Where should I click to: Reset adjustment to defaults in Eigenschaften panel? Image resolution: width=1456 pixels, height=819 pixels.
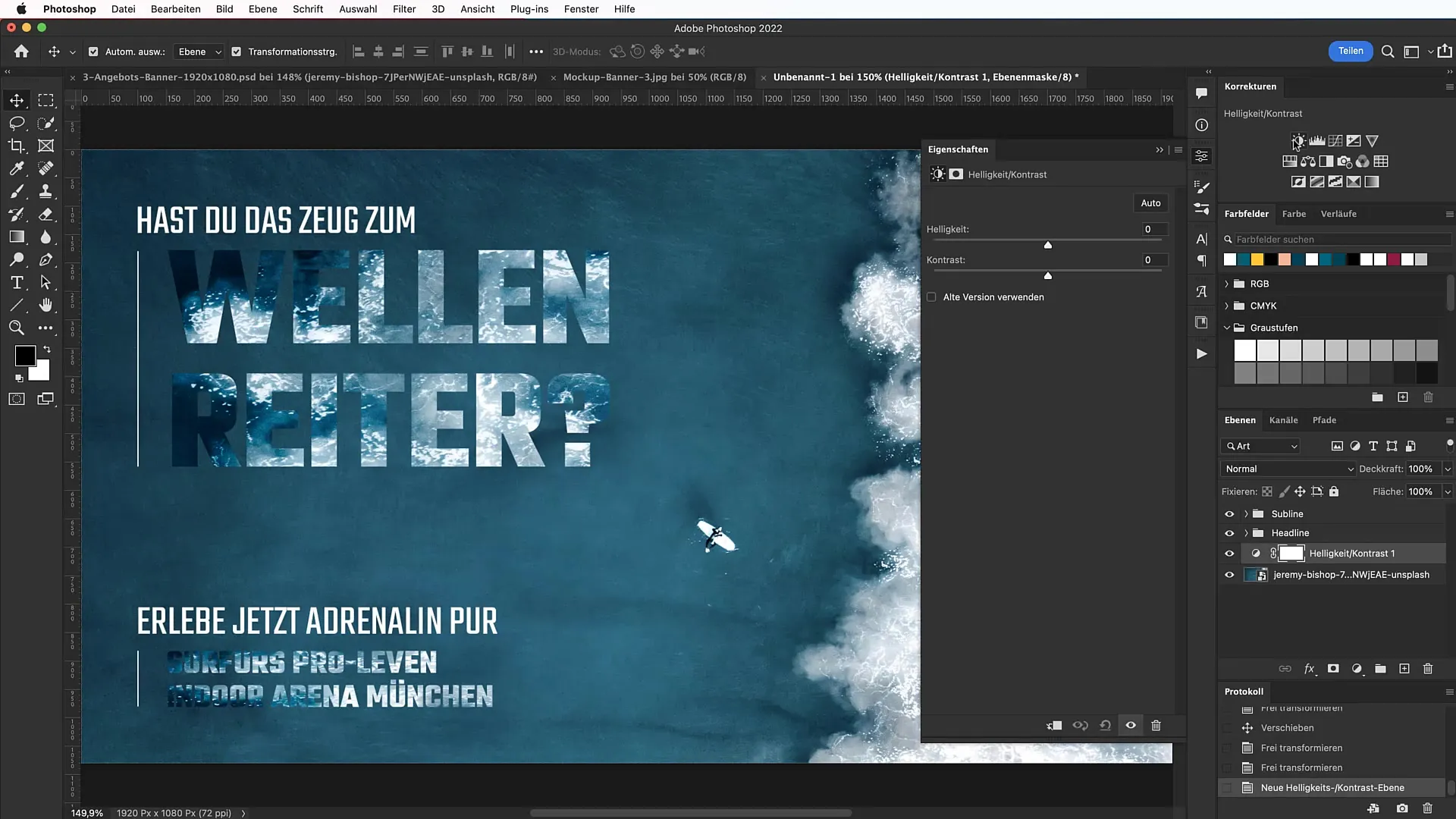[1105, 726]
